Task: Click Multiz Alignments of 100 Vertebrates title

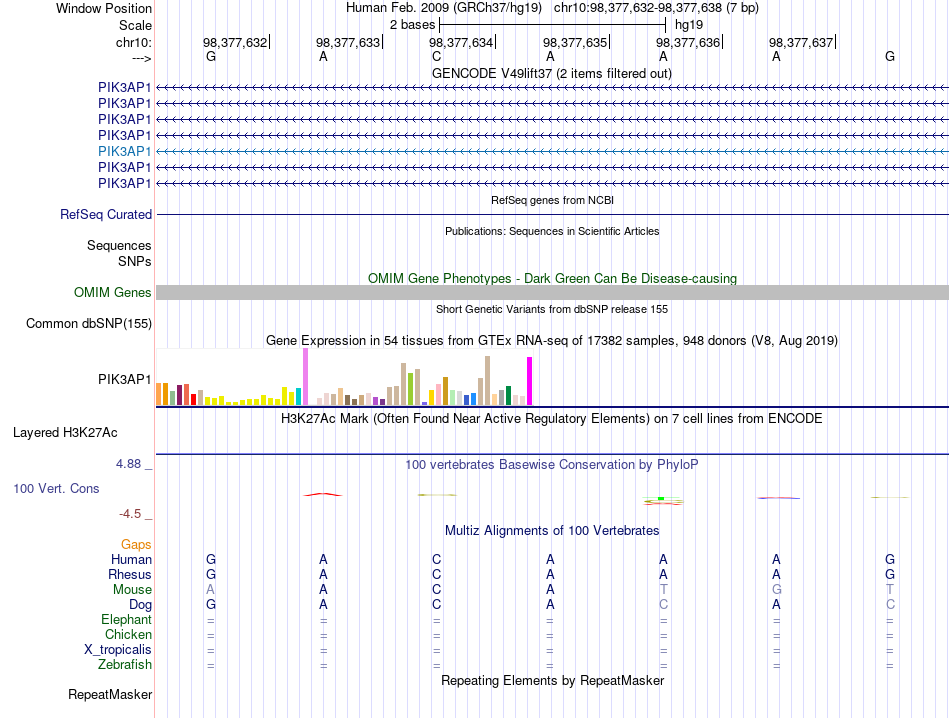Action: (x=552, y=531)
